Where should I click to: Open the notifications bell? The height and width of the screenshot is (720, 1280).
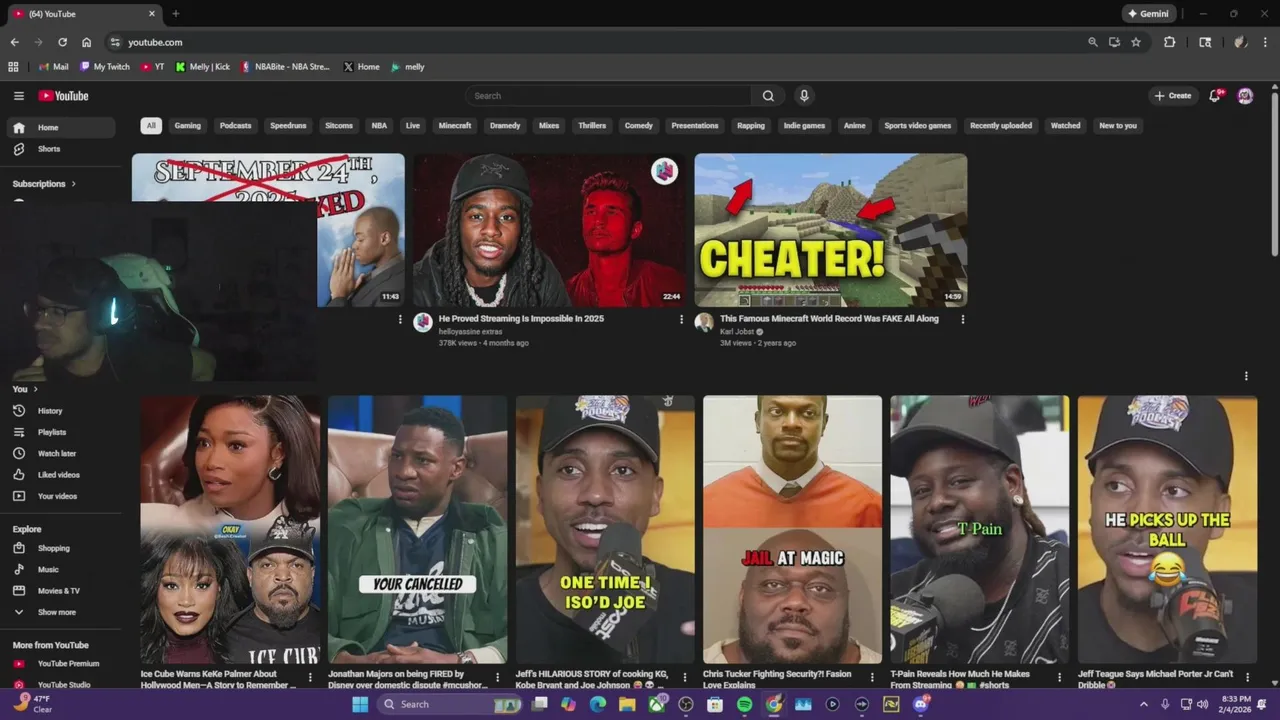pyautogui.click(x=1214, y=96)
